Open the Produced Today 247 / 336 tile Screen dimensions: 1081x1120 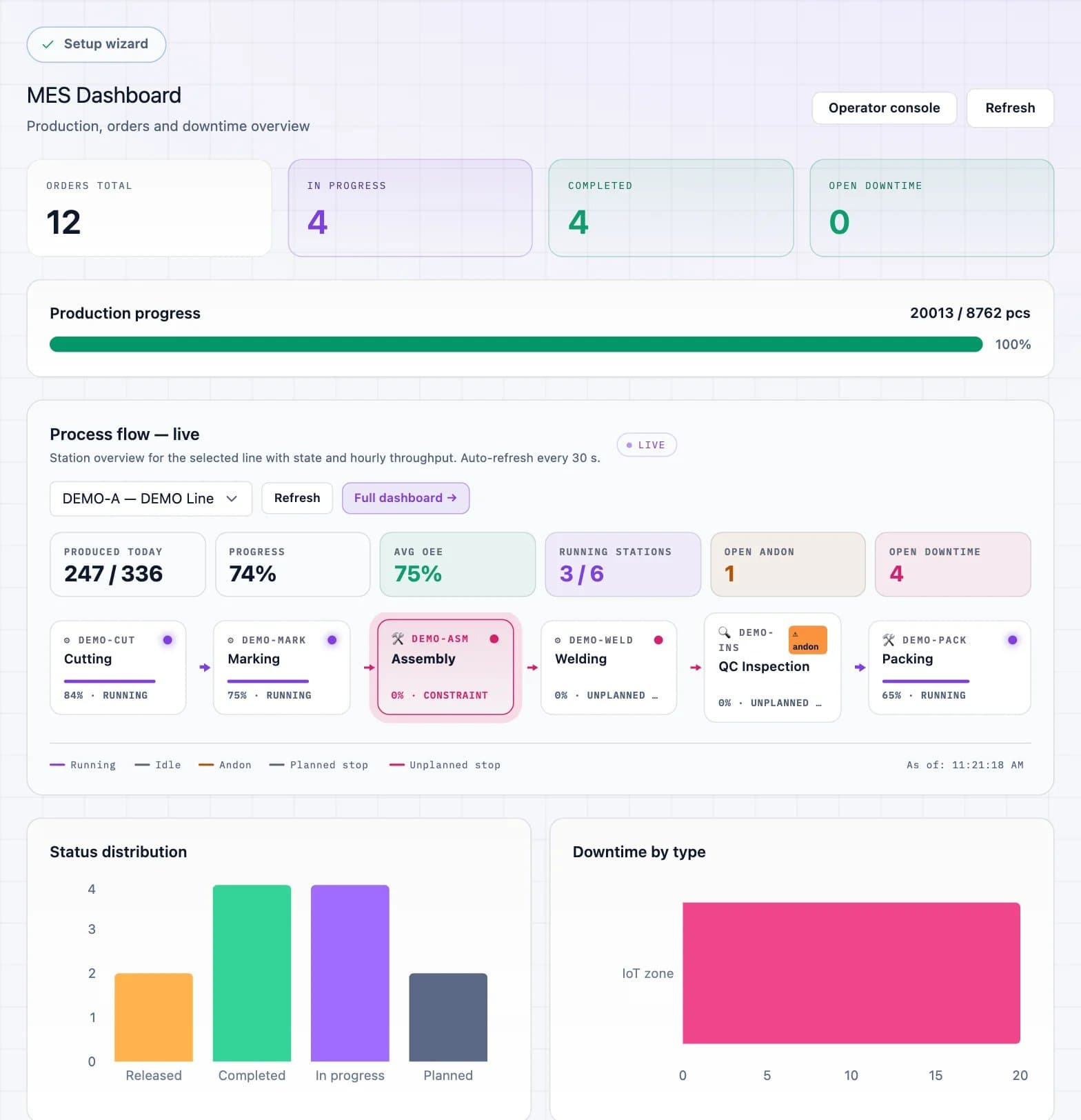[128, 564]
